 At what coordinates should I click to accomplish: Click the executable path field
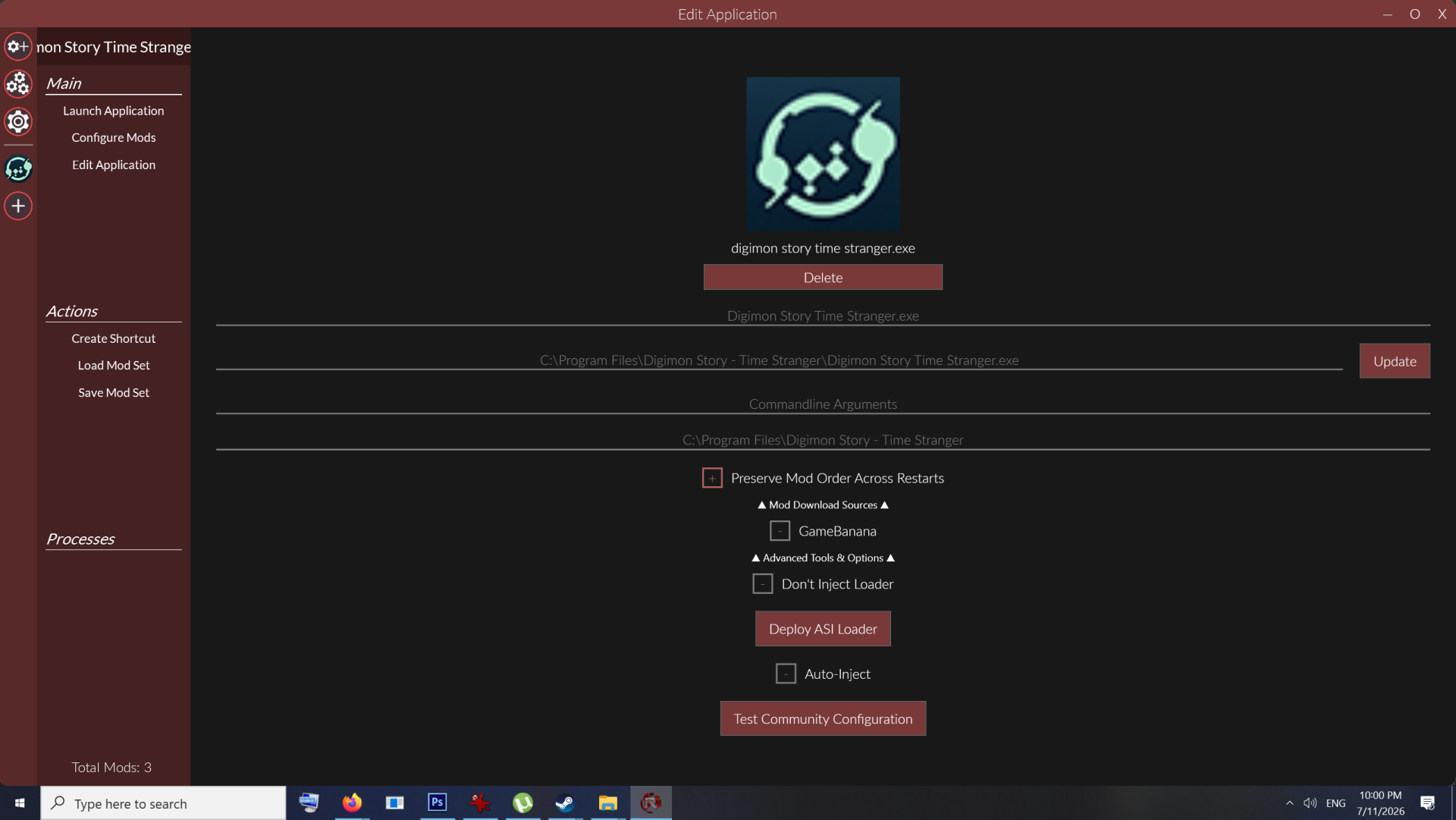779,360
